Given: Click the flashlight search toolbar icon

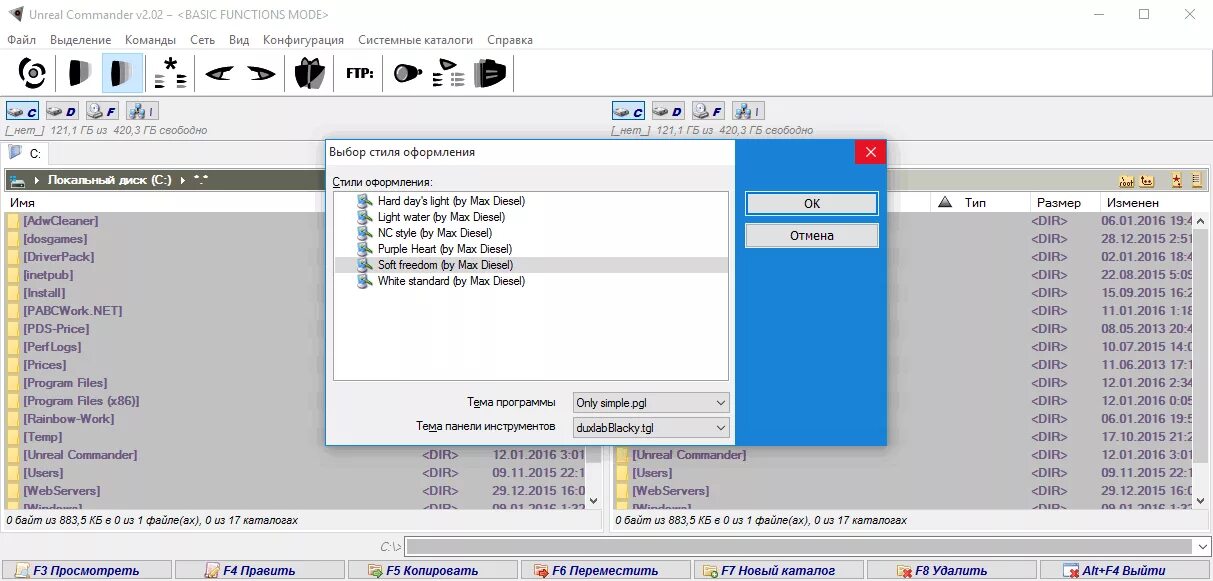Looking at the screenshot, I should [x=408, y=73].
